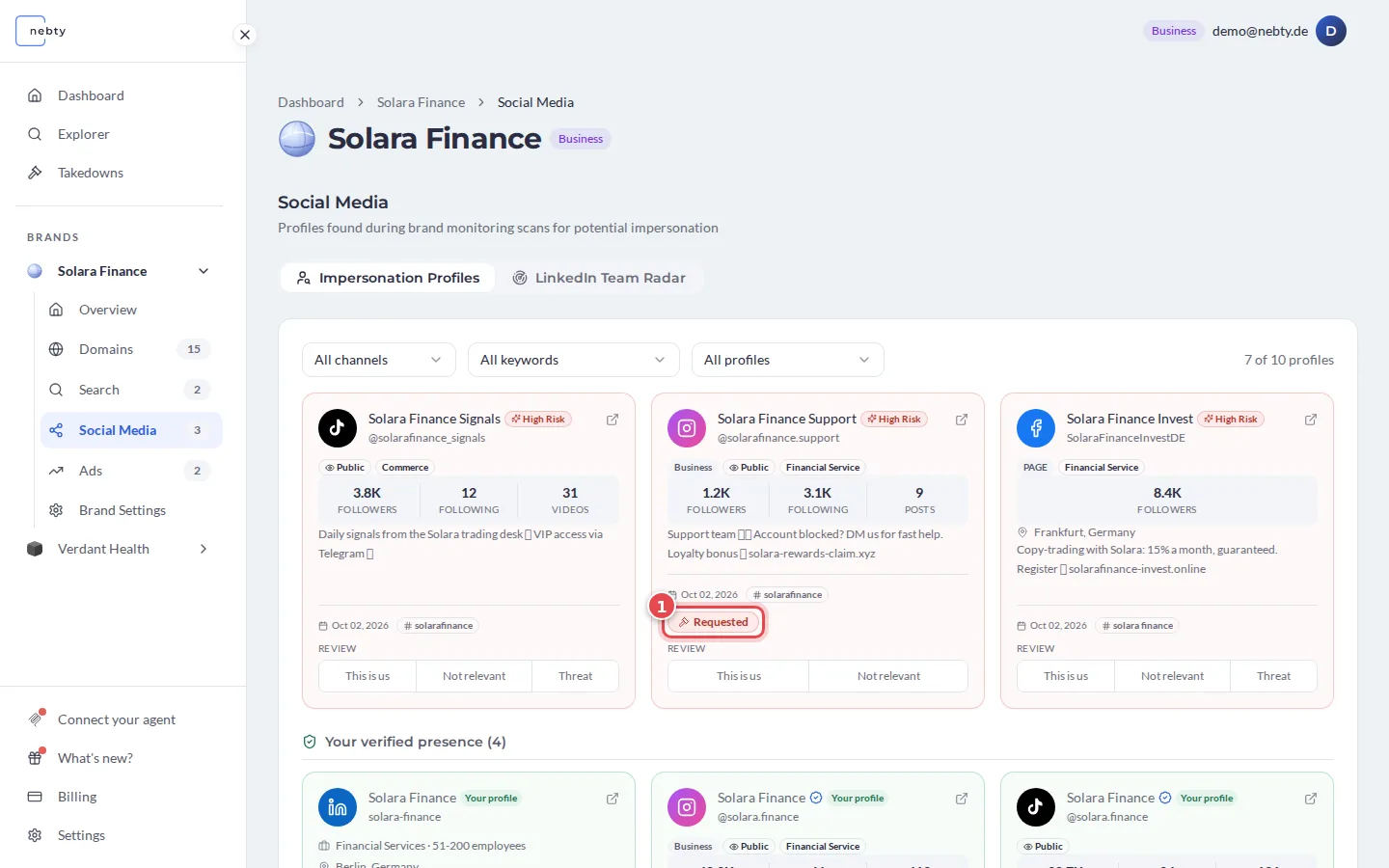Open Ads under Solara Finance
This screenshot has width=1389, height=868.
(x=131, y=471)
